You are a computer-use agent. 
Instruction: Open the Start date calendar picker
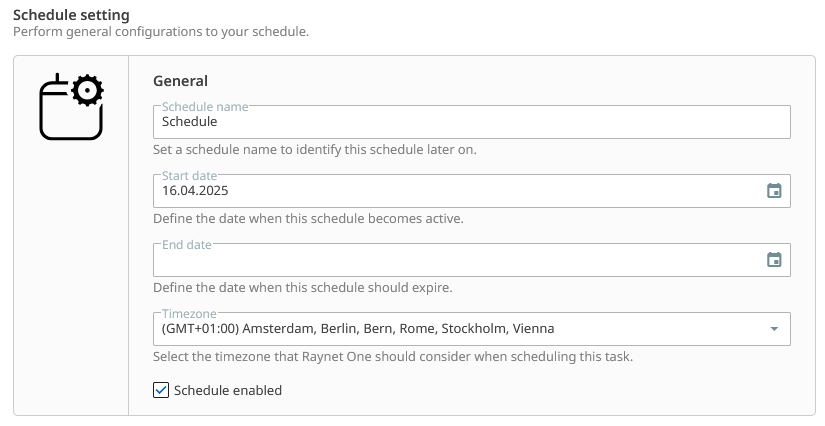(773, 191)
